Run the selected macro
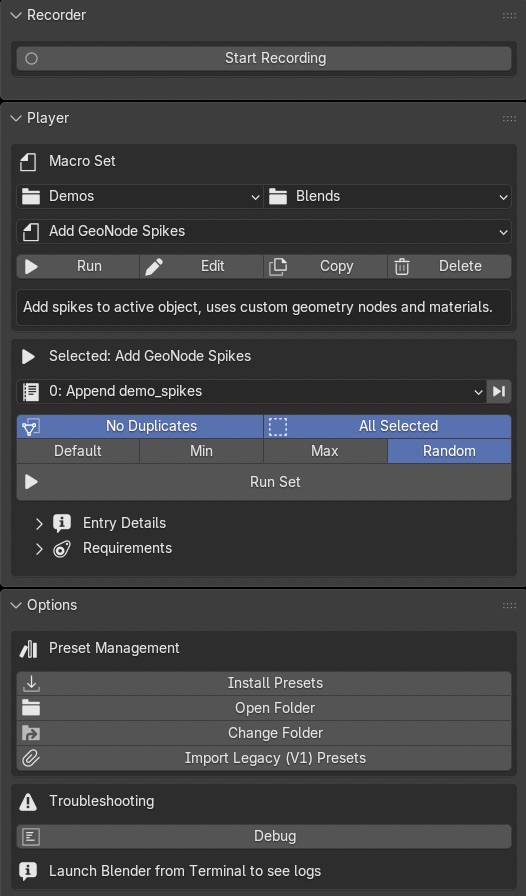This screenshot has height=896, width=526. pos(78,266)
